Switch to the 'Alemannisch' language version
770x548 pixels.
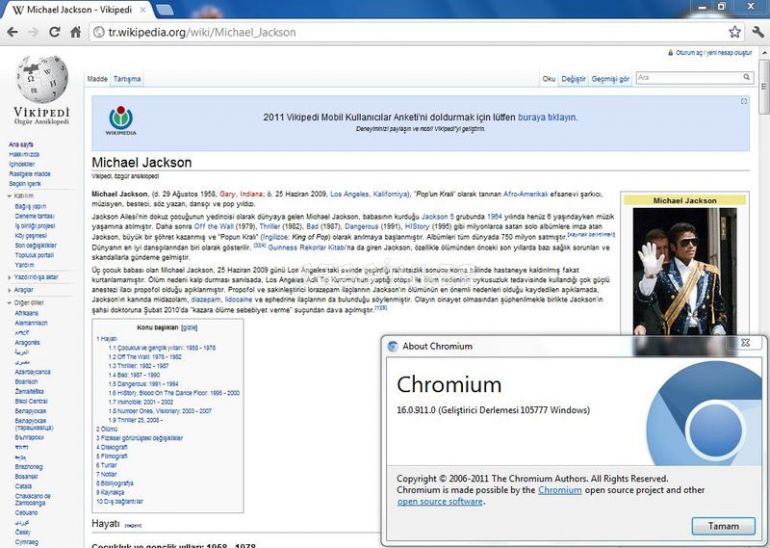click(x=31, y=323)
